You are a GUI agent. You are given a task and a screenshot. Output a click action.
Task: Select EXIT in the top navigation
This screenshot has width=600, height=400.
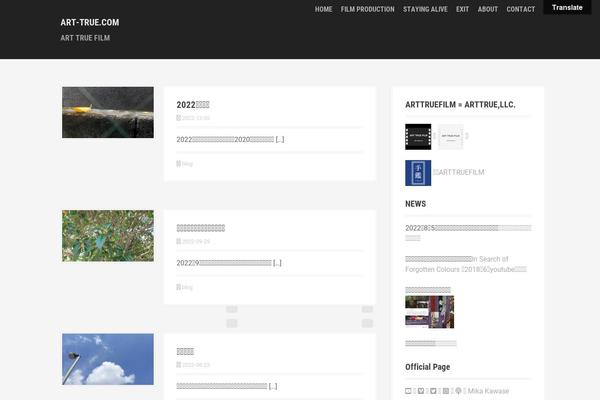(462, 9)
